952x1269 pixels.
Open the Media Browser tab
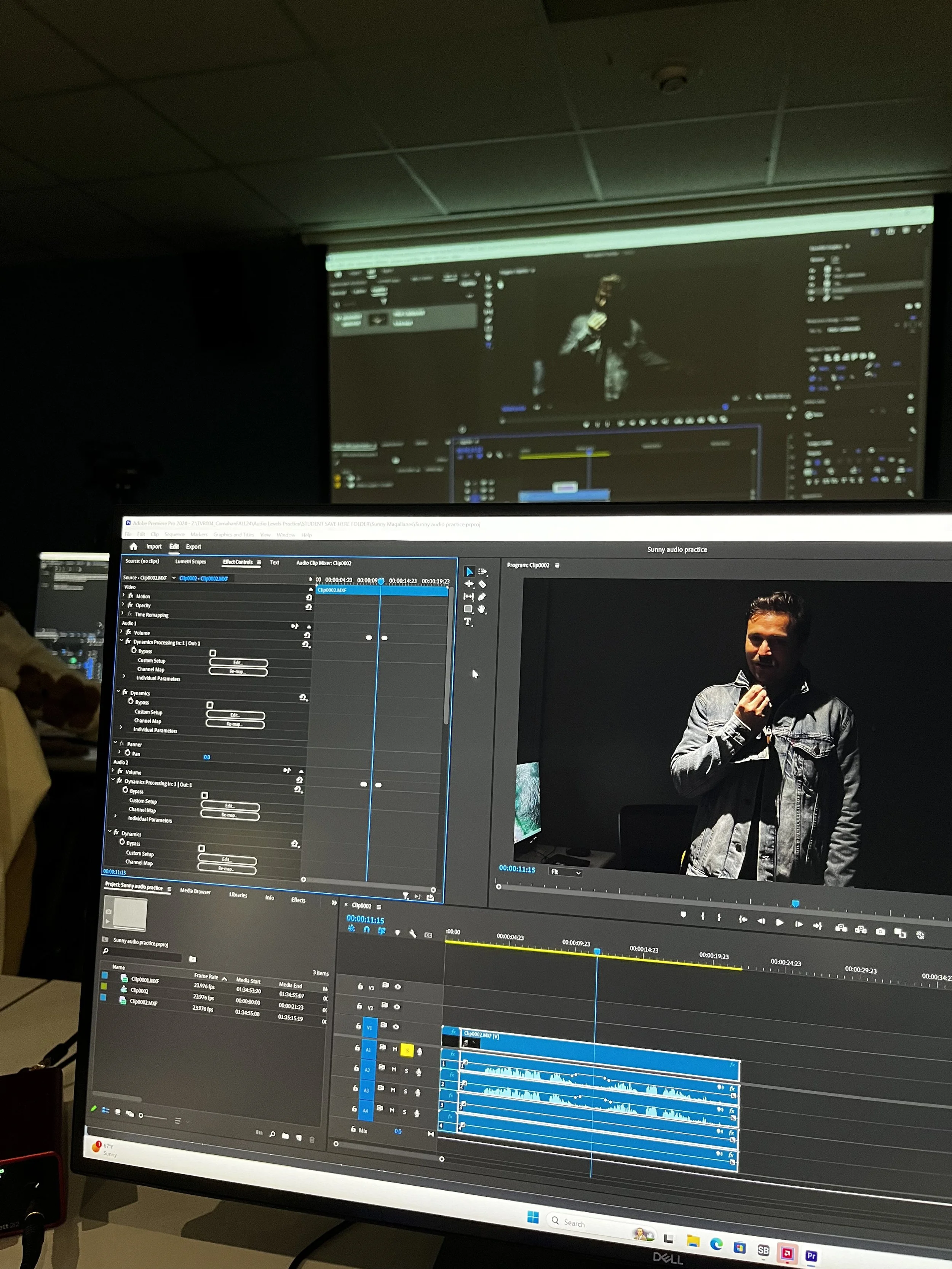coord(195,891)
